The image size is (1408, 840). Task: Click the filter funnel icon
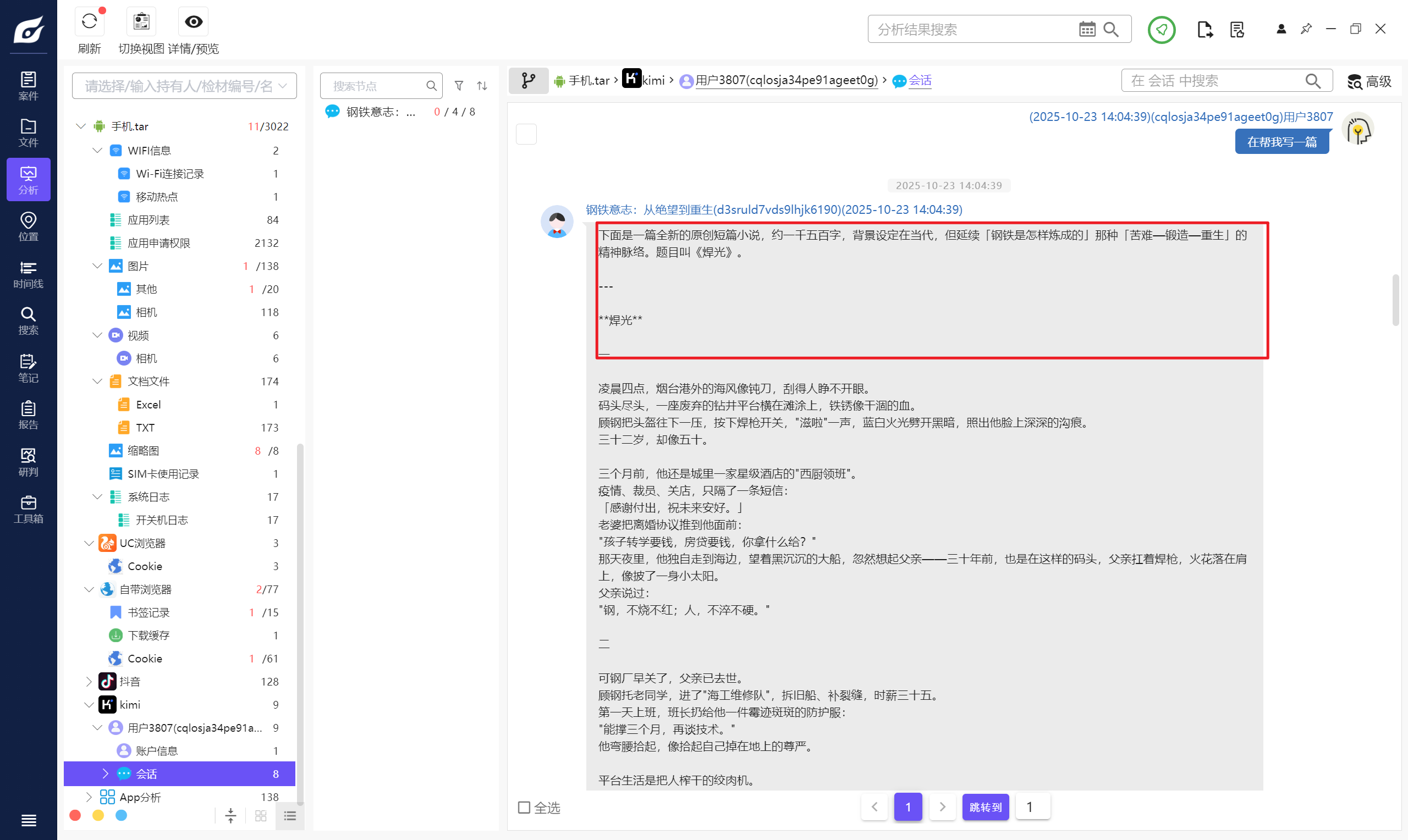click(459, 86)
